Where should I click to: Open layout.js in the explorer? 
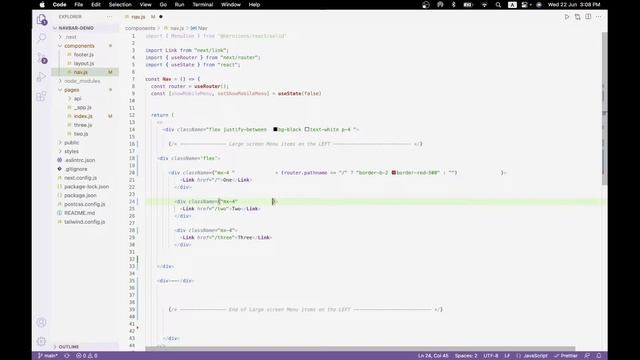pyautogui.click(x=84, y=63)
